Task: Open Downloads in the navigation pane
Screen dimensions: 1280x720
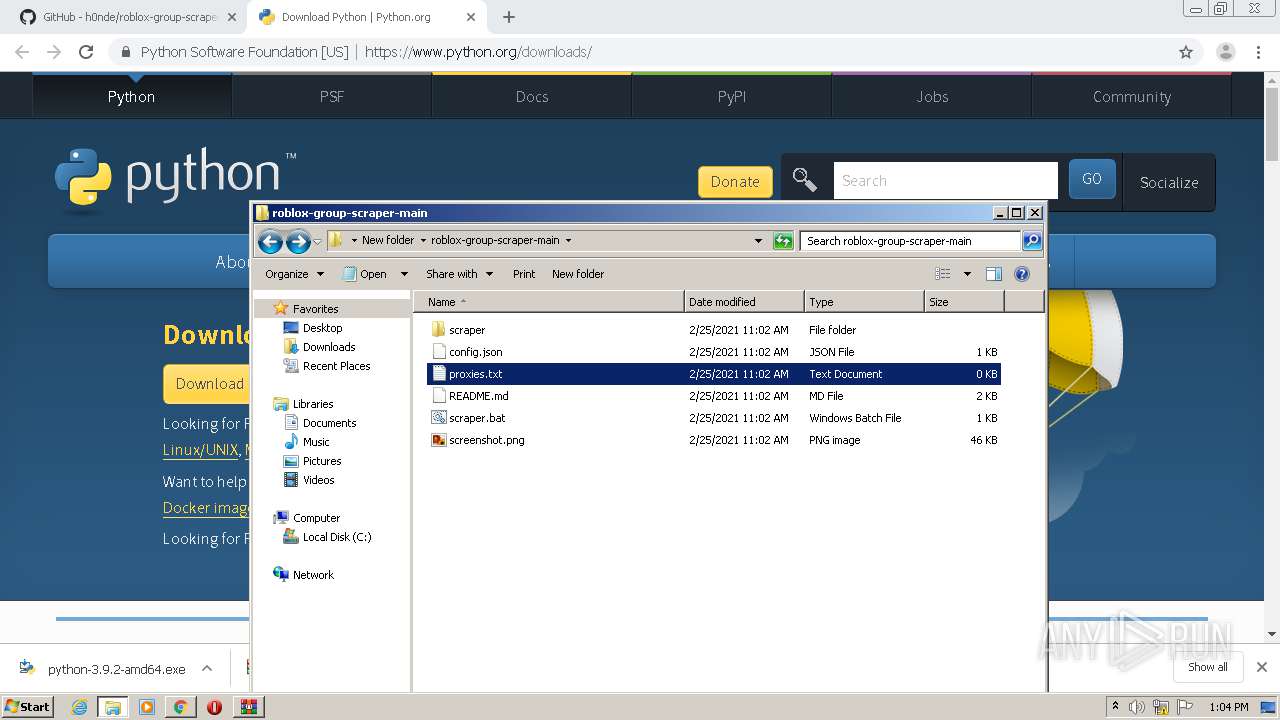Action: coord(329,347)
